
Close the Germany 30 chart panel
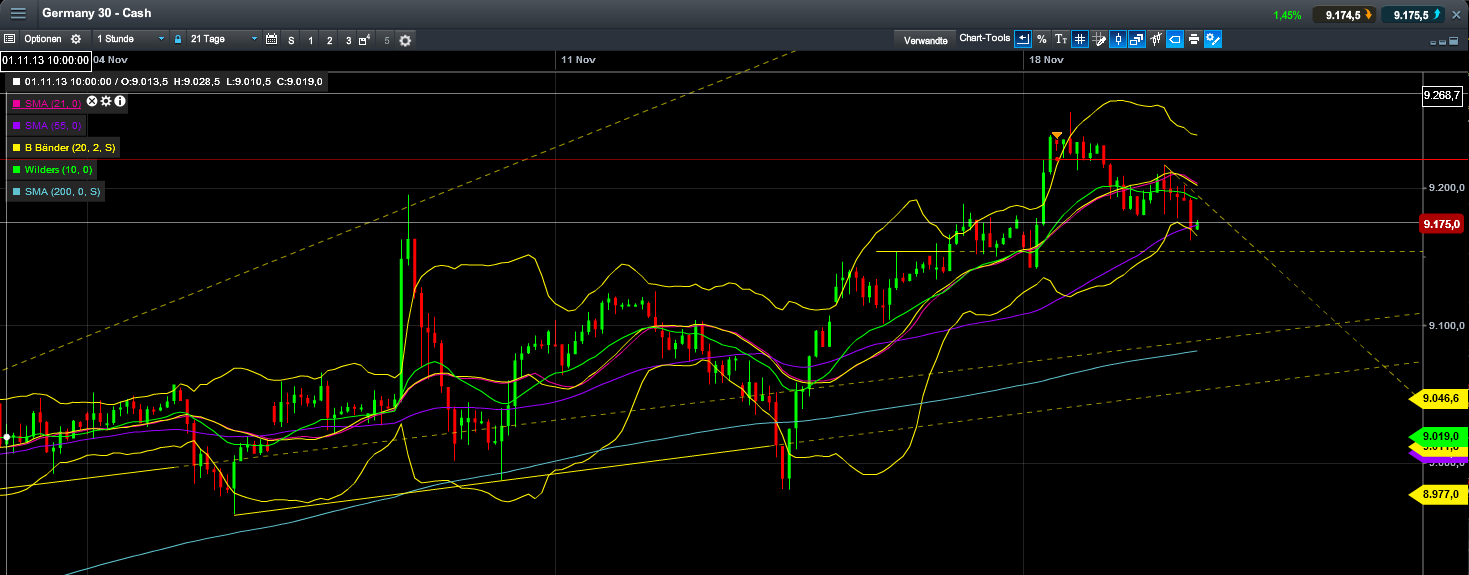pos(1456,15)
